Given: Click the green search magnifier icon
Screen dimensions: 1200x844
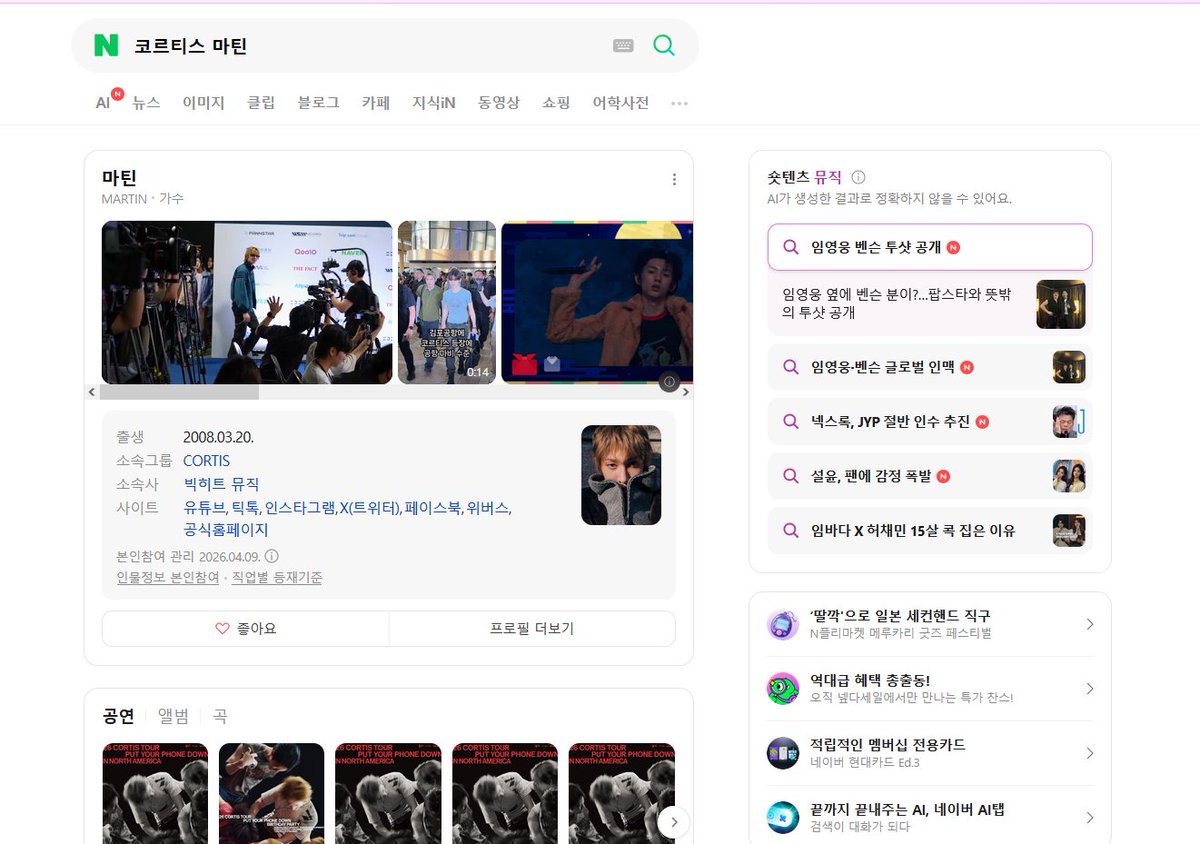Looking at the screenshot, I should [664, 45].
